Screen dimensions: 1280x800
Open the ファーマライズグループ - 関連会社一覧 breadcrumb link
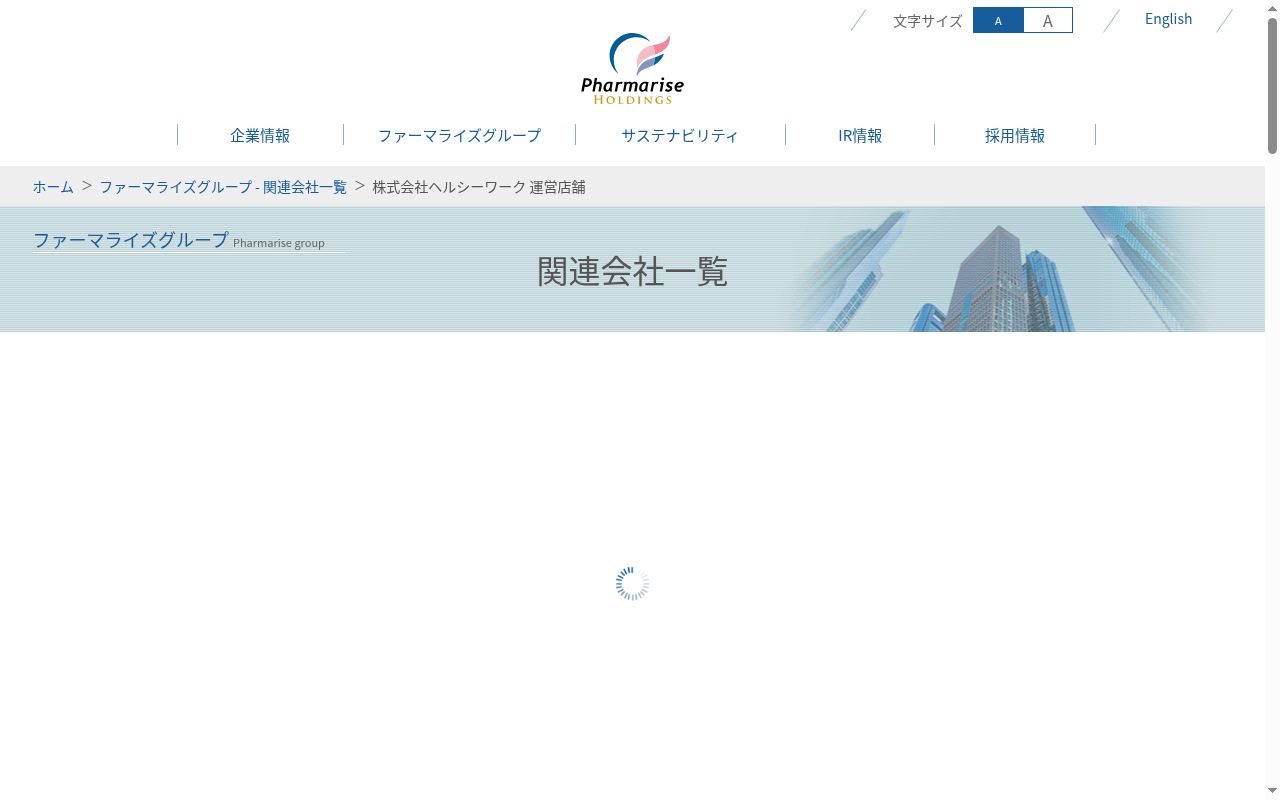tap(223, 187)
